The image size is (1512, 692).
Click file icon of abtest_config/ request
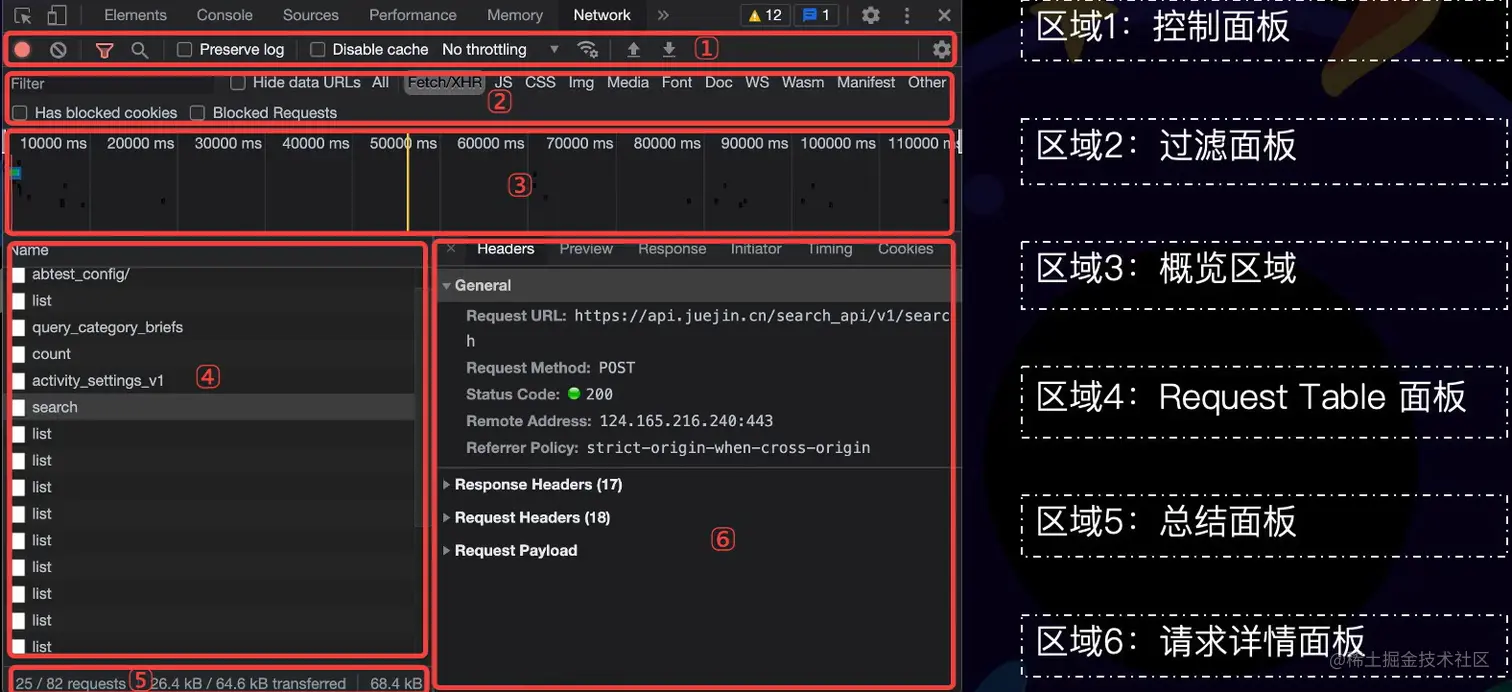pos(18,274)
